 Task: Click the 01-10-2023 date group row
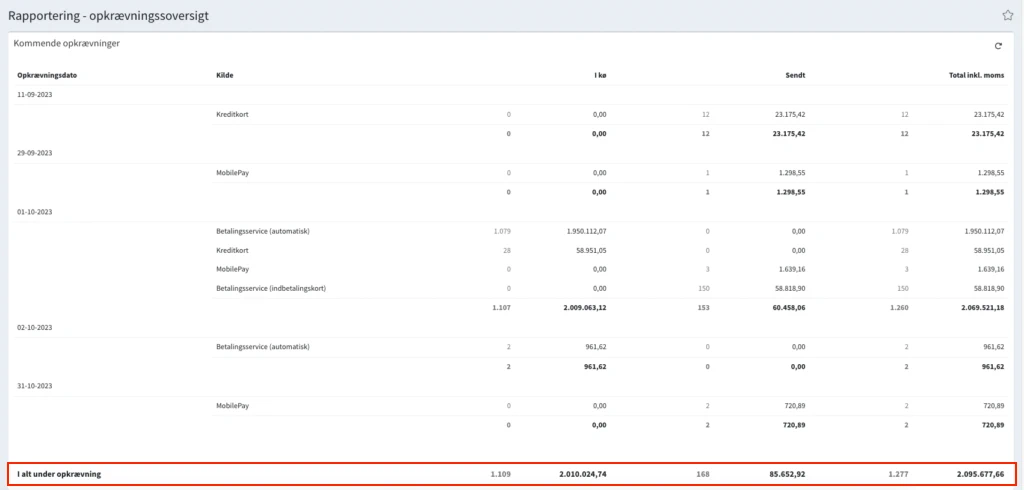point(35,211)
